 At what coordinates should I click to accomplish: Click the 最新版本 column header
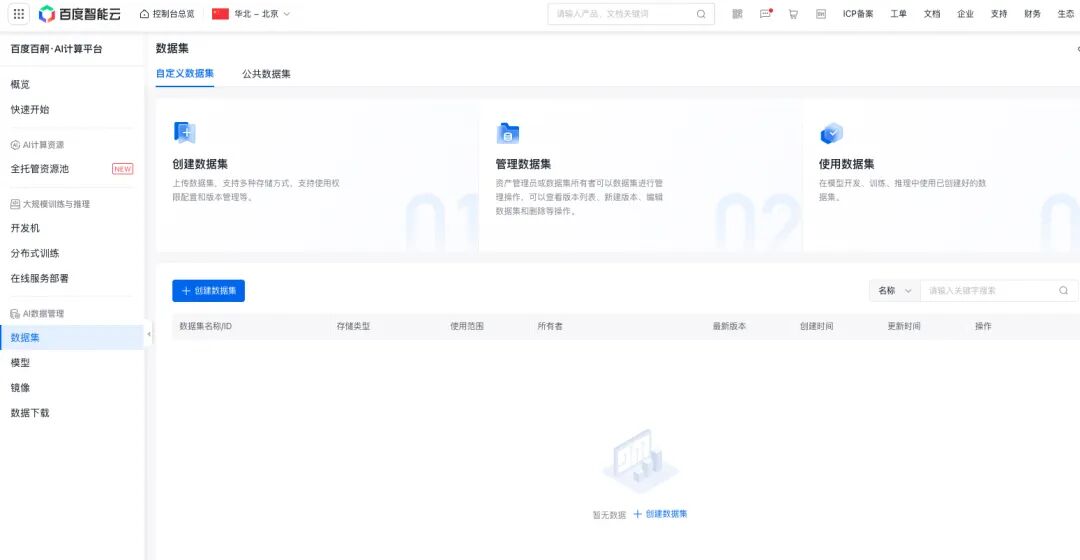click(729, 326)
